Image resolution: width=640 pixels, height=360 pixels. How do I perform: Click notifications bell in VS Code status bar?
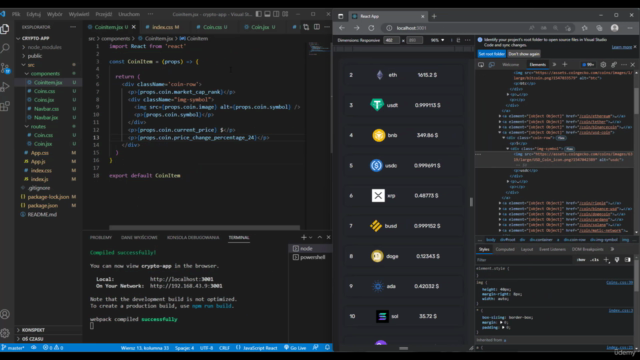point(327,348)
